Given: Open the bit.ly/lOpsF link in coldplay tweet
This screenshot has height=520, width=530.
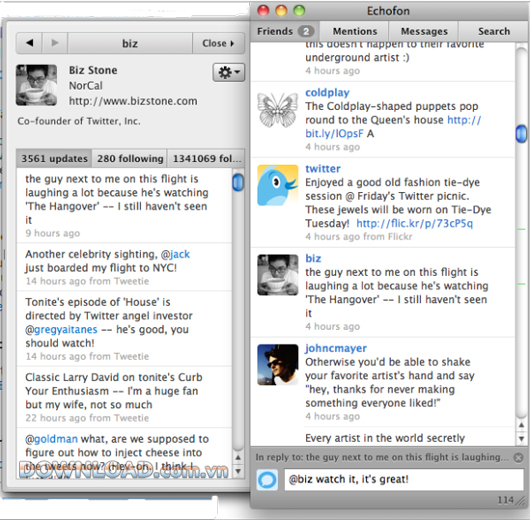Looking at the screenshot, I should click(x=334, y=134).
